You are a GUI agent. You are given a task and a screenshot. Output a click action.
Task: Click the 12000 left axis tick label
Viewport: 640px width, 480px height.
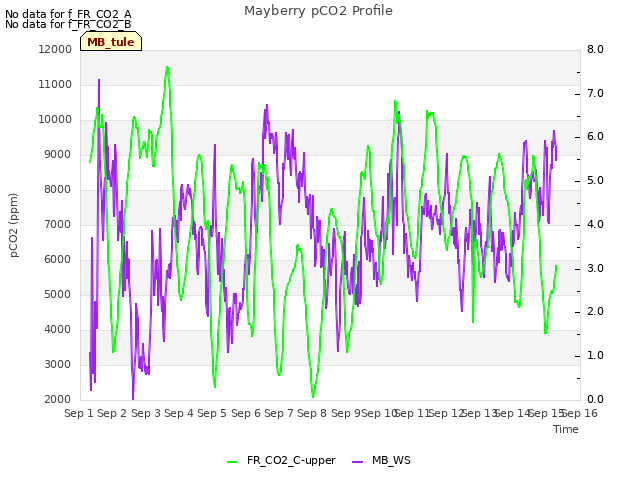[x=55, y=49]
